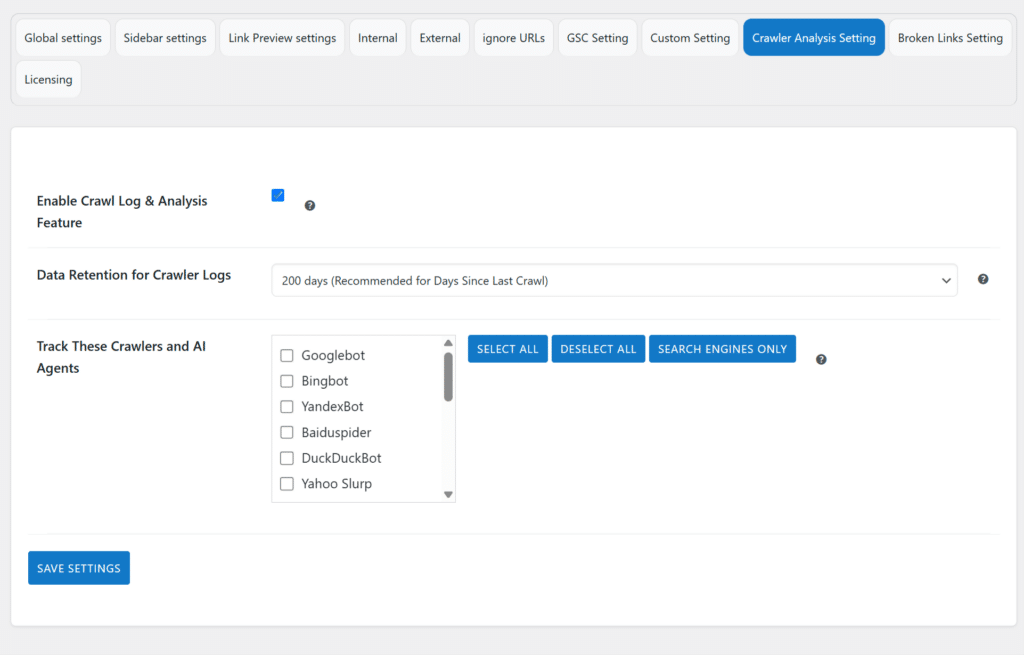Disable the Crawl Log & Analysis checkbox
This screenshot has width=1024, height=655.
pos(277,195)
